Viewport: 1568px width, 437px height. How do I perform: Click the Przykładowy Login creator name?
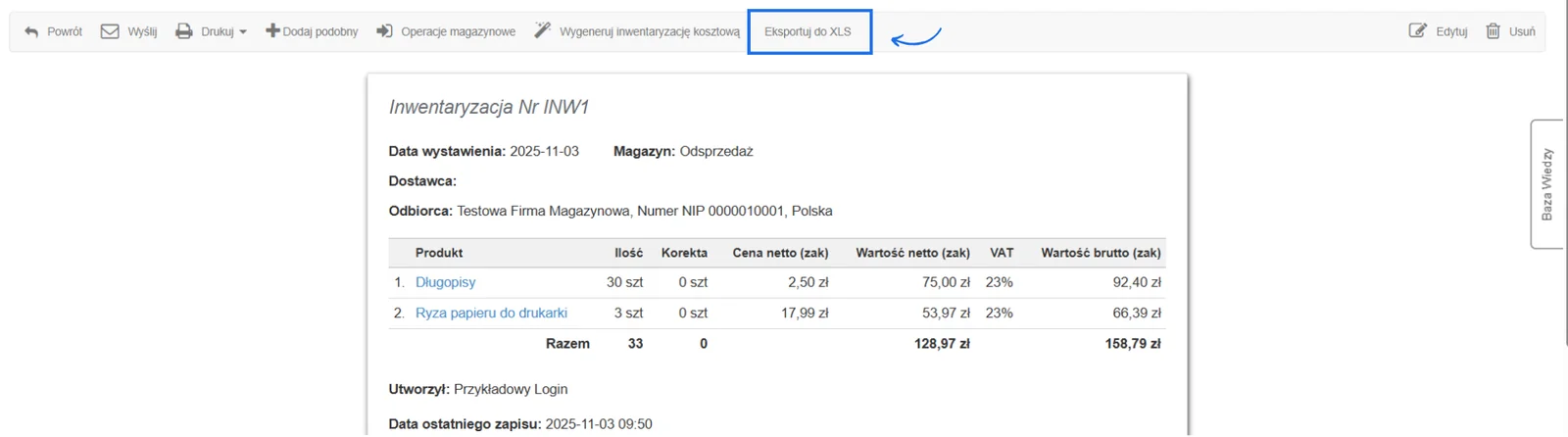point(511,389)
